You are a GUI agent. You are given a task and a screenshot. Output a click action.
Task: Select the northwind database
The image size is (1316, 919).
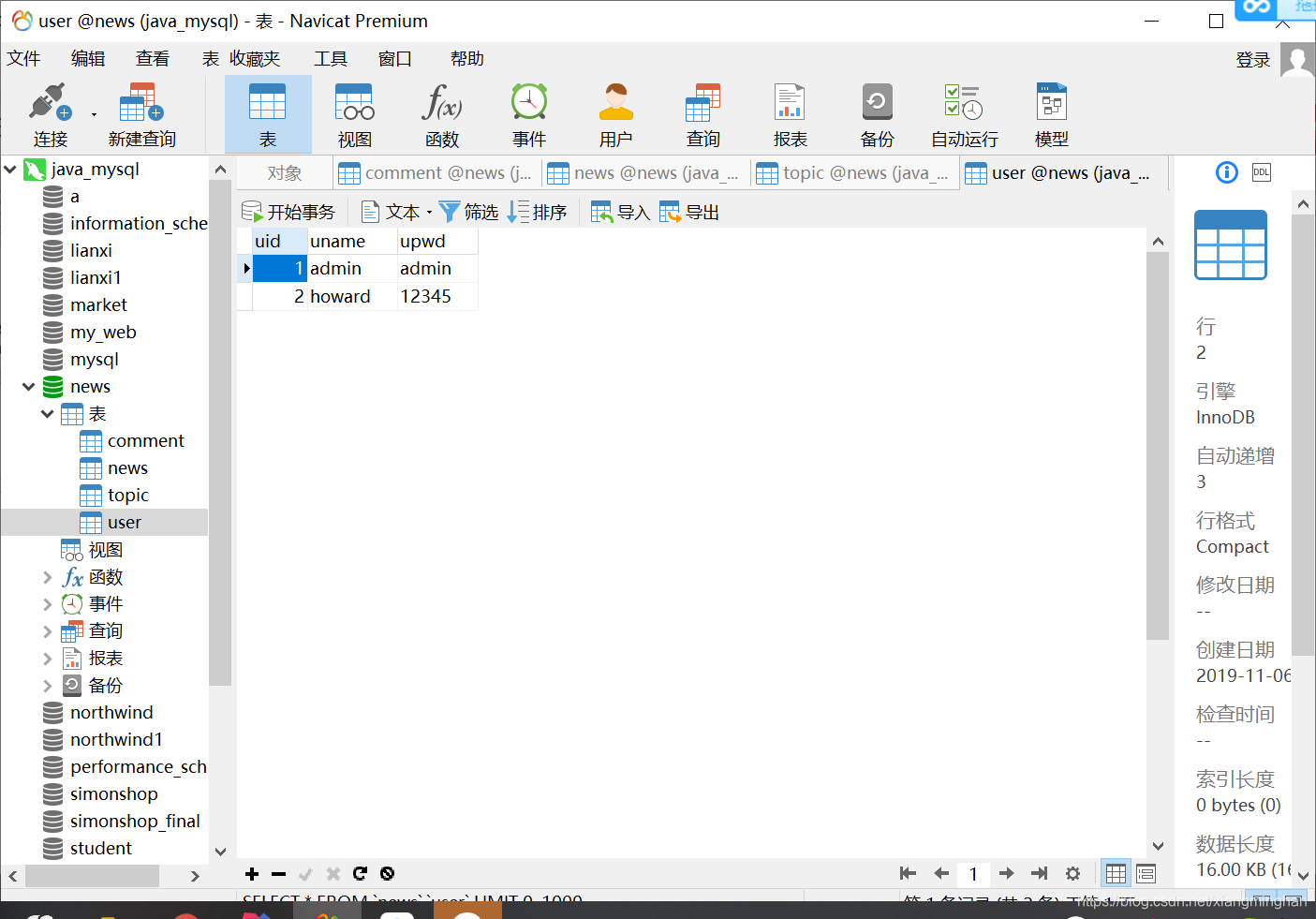click(111, 713)
